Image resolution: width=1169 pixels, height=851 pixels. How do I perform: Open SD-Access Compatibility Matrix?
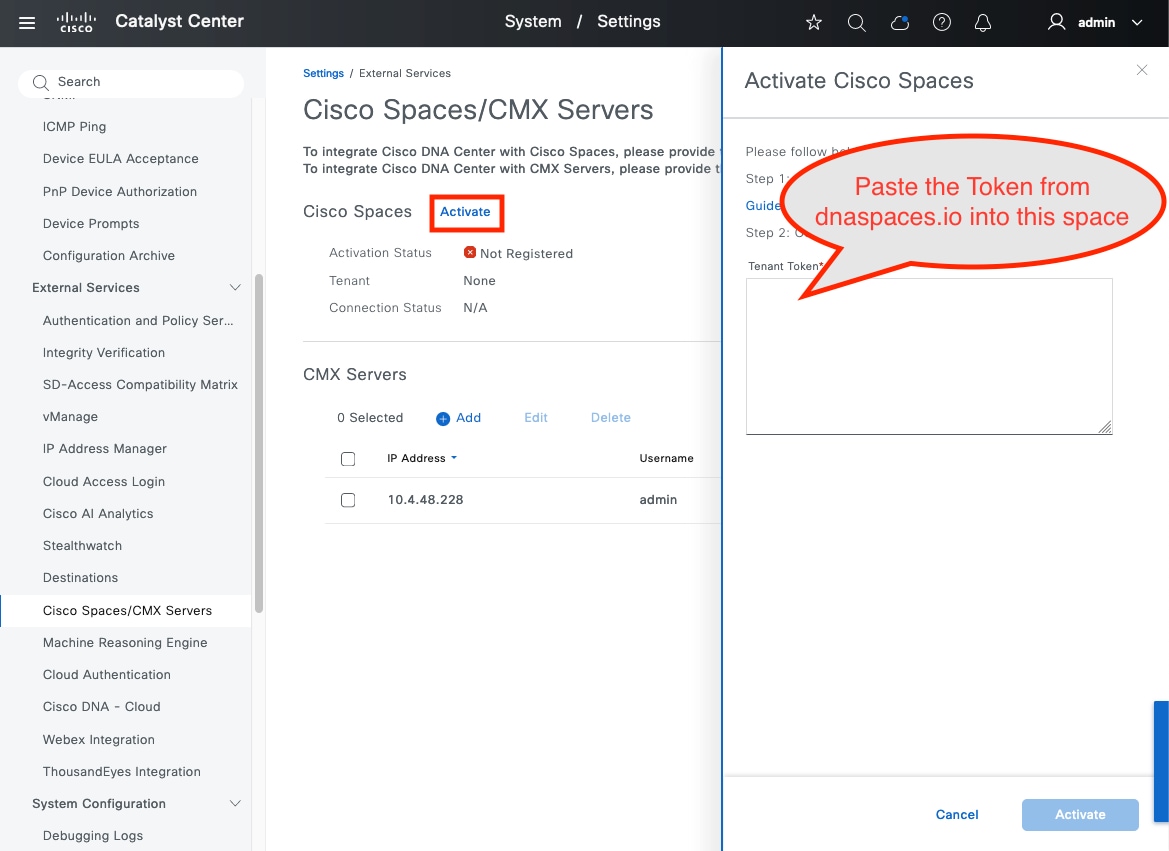140,385
